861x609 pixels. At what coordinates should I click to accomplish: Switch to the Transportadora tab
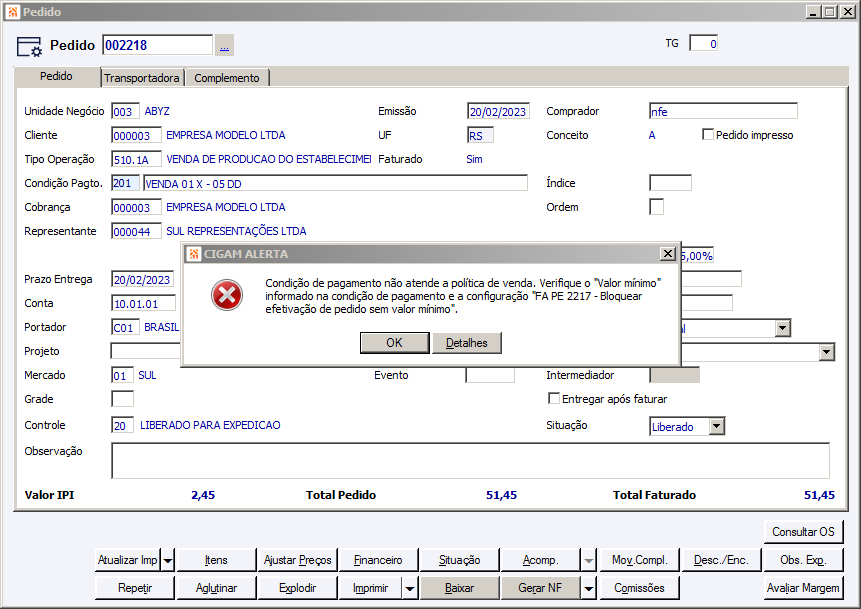coord(142,78)
